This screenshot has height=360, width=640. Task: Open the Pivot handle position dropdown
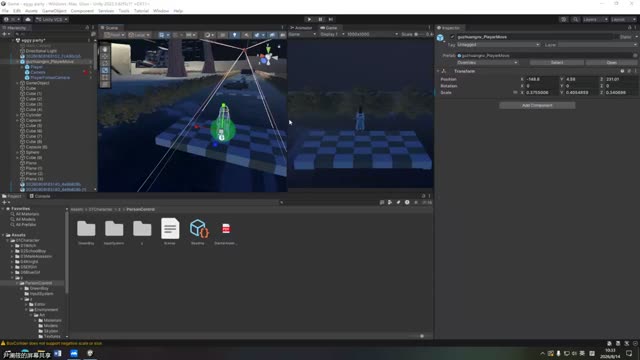click(115, 35)
